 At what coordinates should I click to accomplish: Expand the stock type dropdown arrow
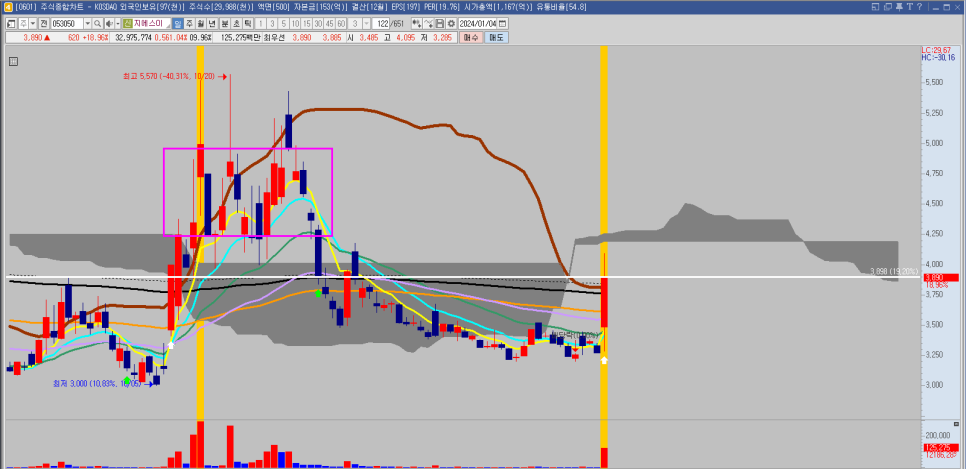[33, 23]
